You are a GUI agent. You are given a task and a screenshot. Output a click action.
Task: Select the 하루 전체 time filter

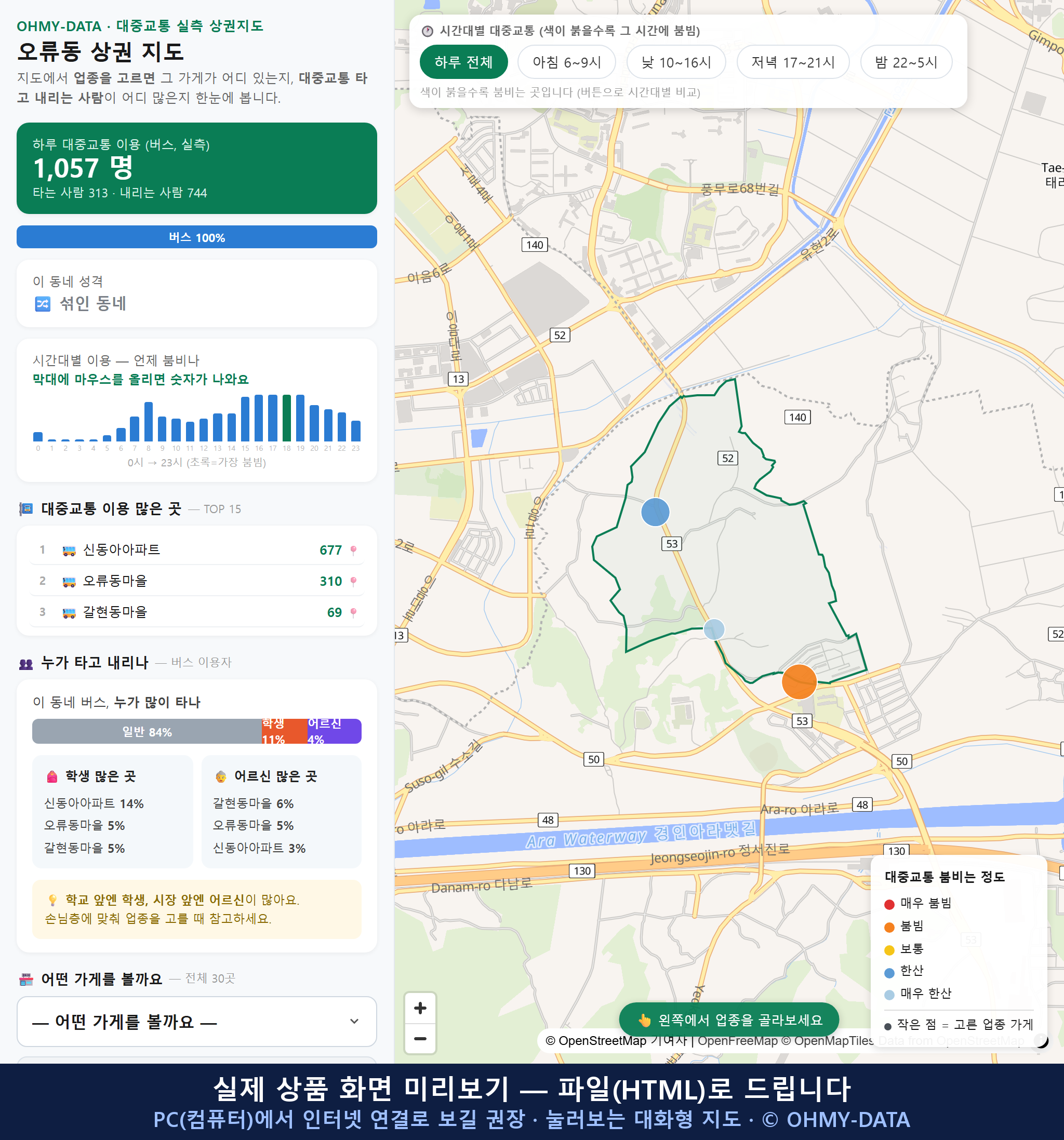463,62
